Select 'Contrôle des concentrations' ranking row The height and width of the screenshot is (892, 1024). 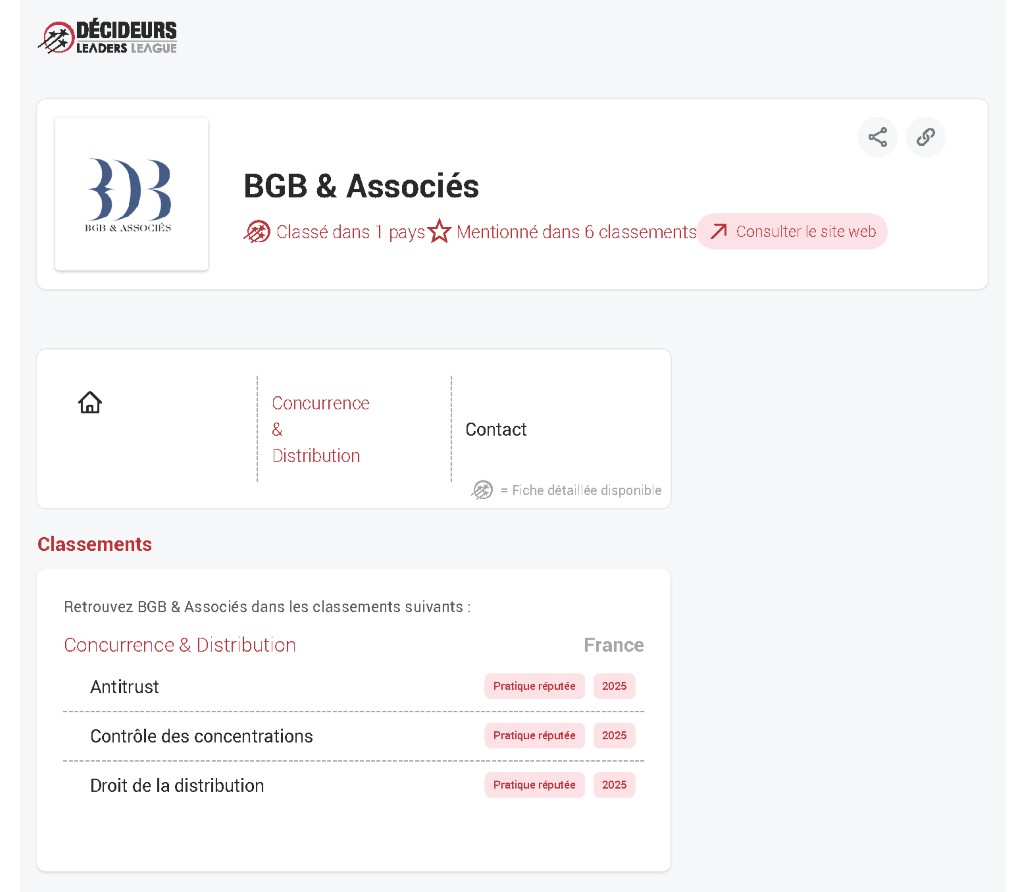[x=353, y=736]
